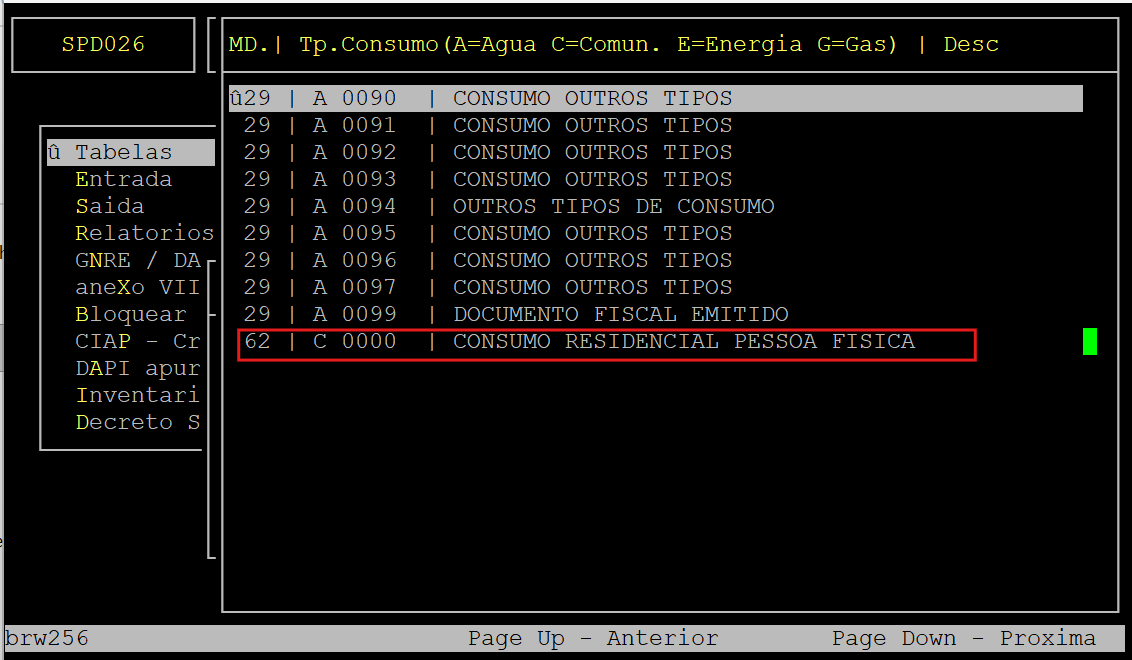Open the Saida menu option

point(110,207)
